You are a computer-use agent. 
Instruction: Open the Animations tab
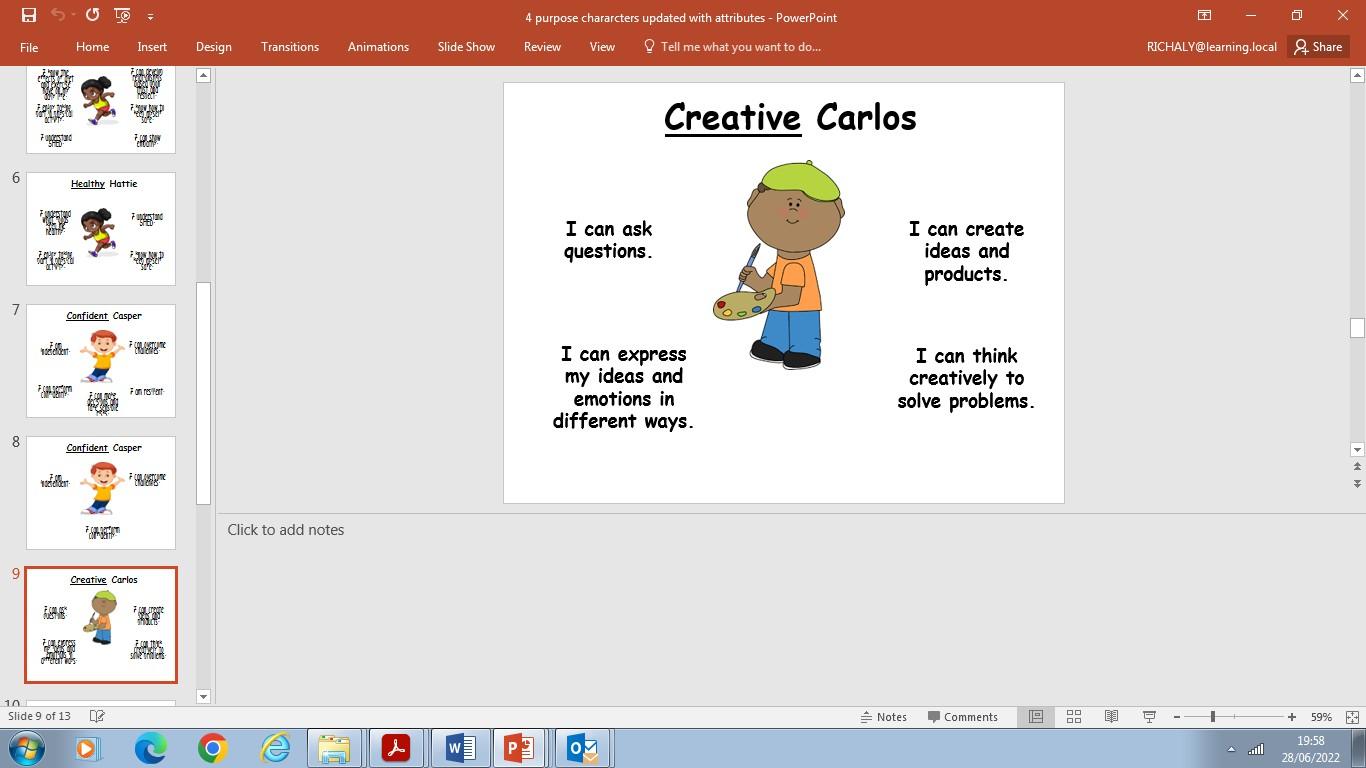click(x=378, y=47)
